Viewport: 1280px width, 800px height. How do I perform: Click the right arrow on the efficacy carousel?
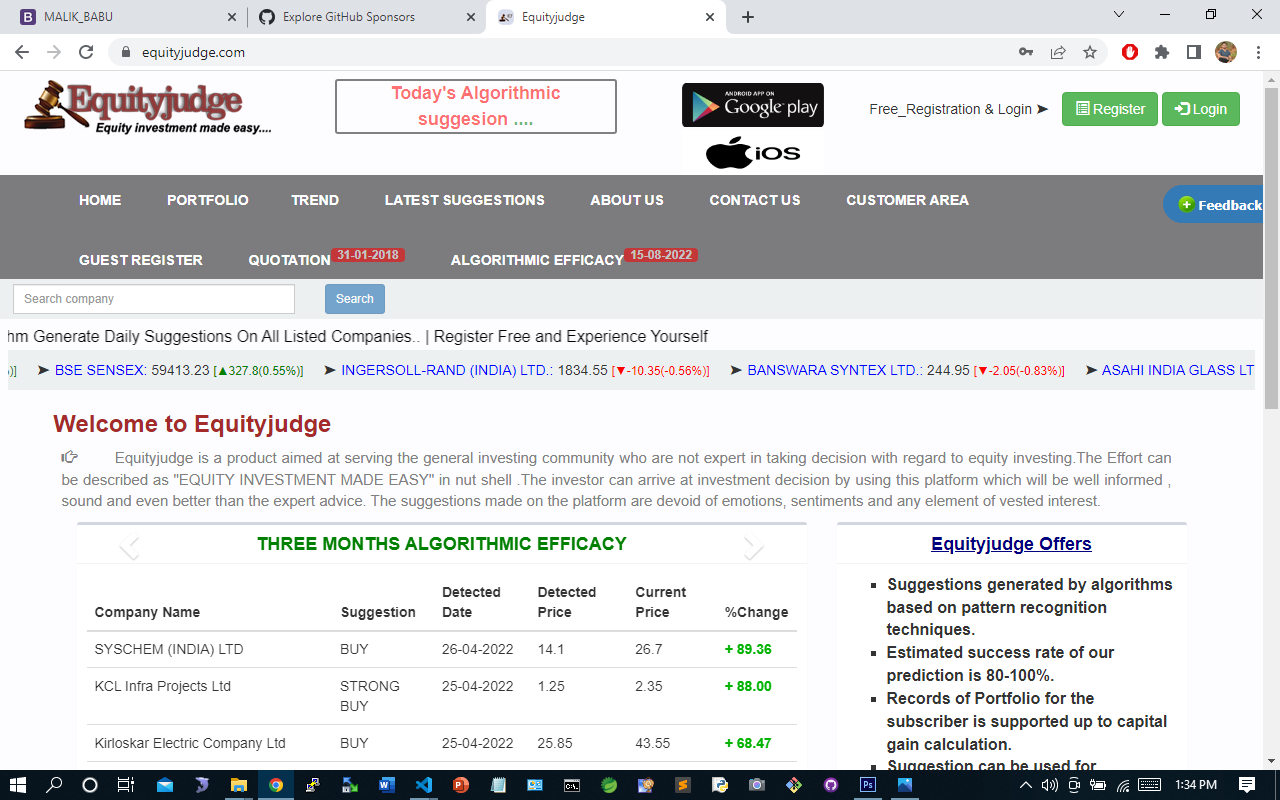[x=755, y=548]
